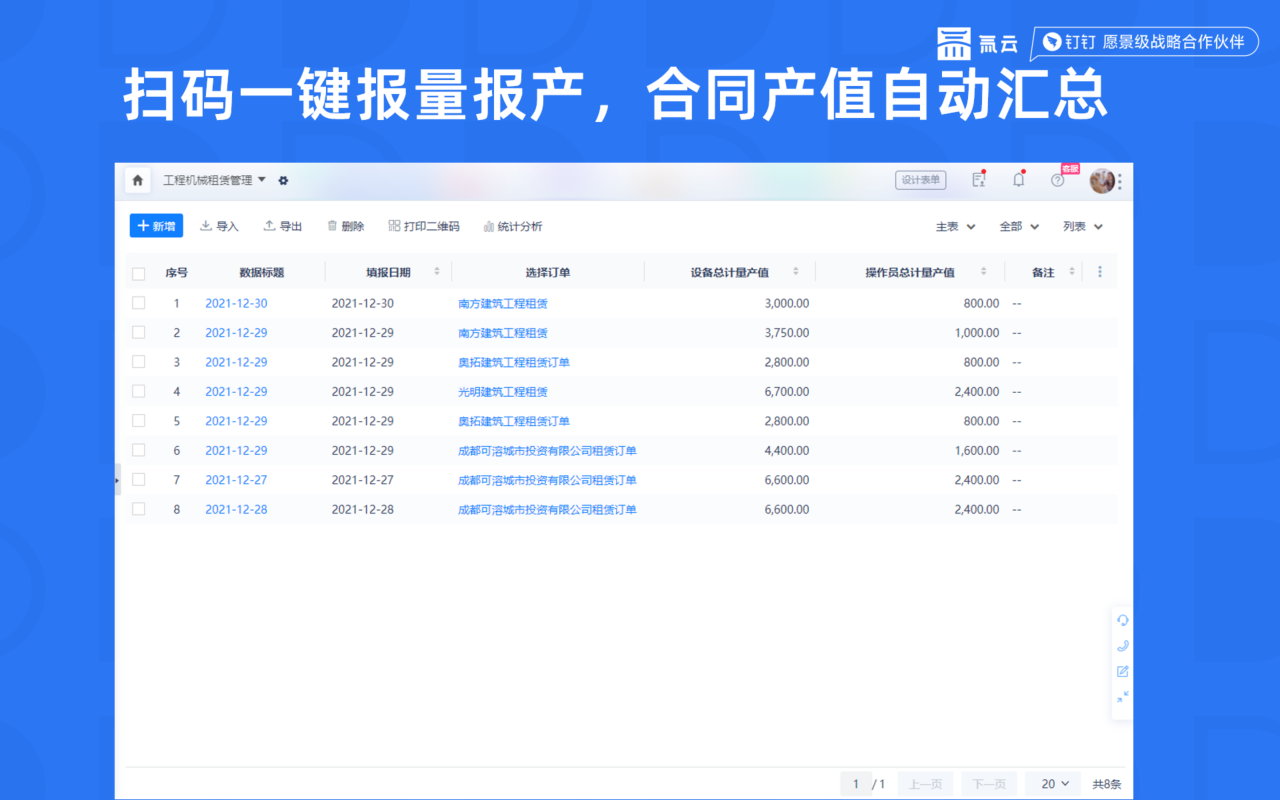This screenshot has height=800, width=1280.
Task: Click the 3,750.00 value cell
Action: (787, 332)
